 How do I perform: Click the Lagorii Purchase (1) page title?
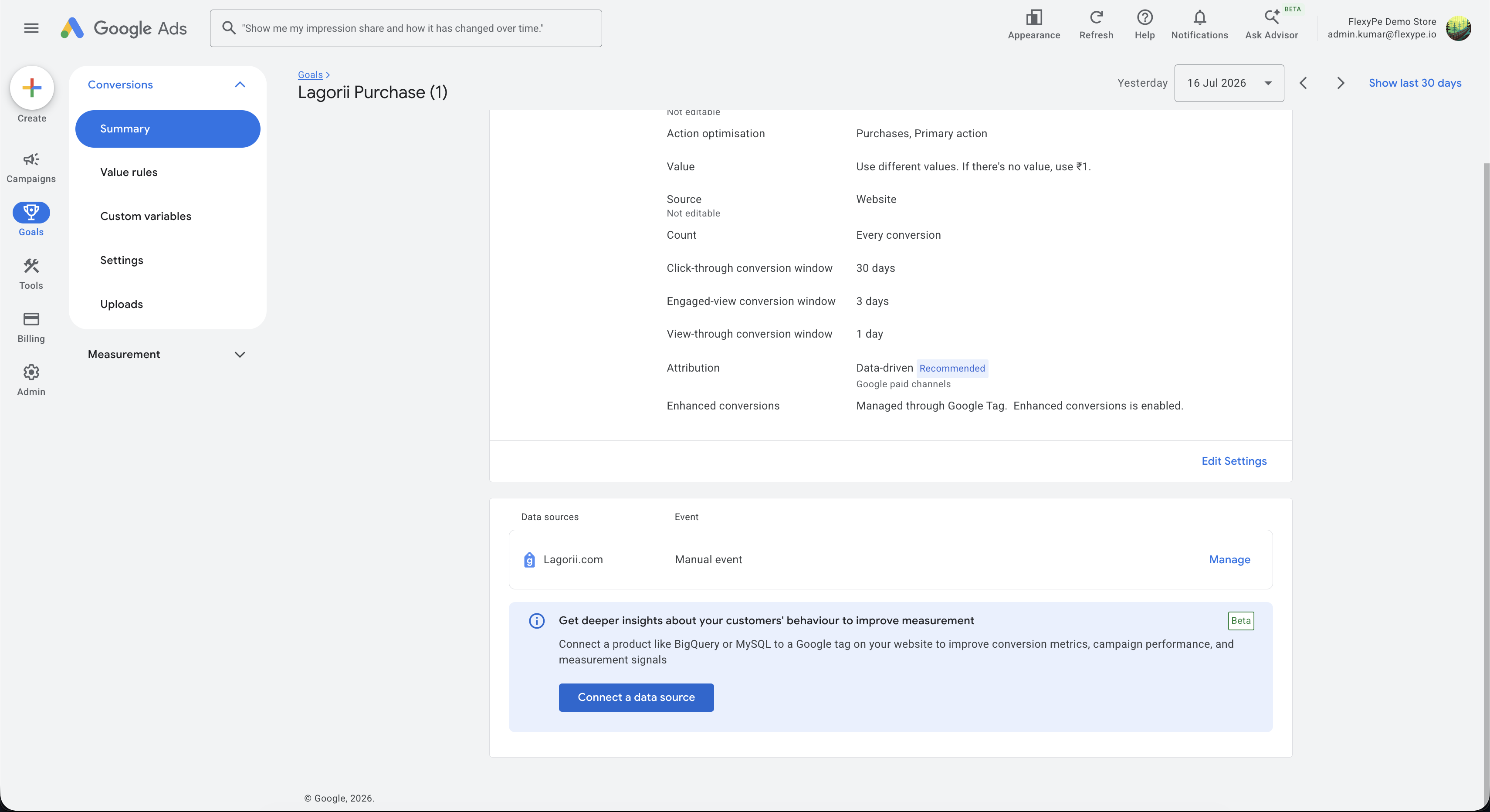click(x=372, y=92)
